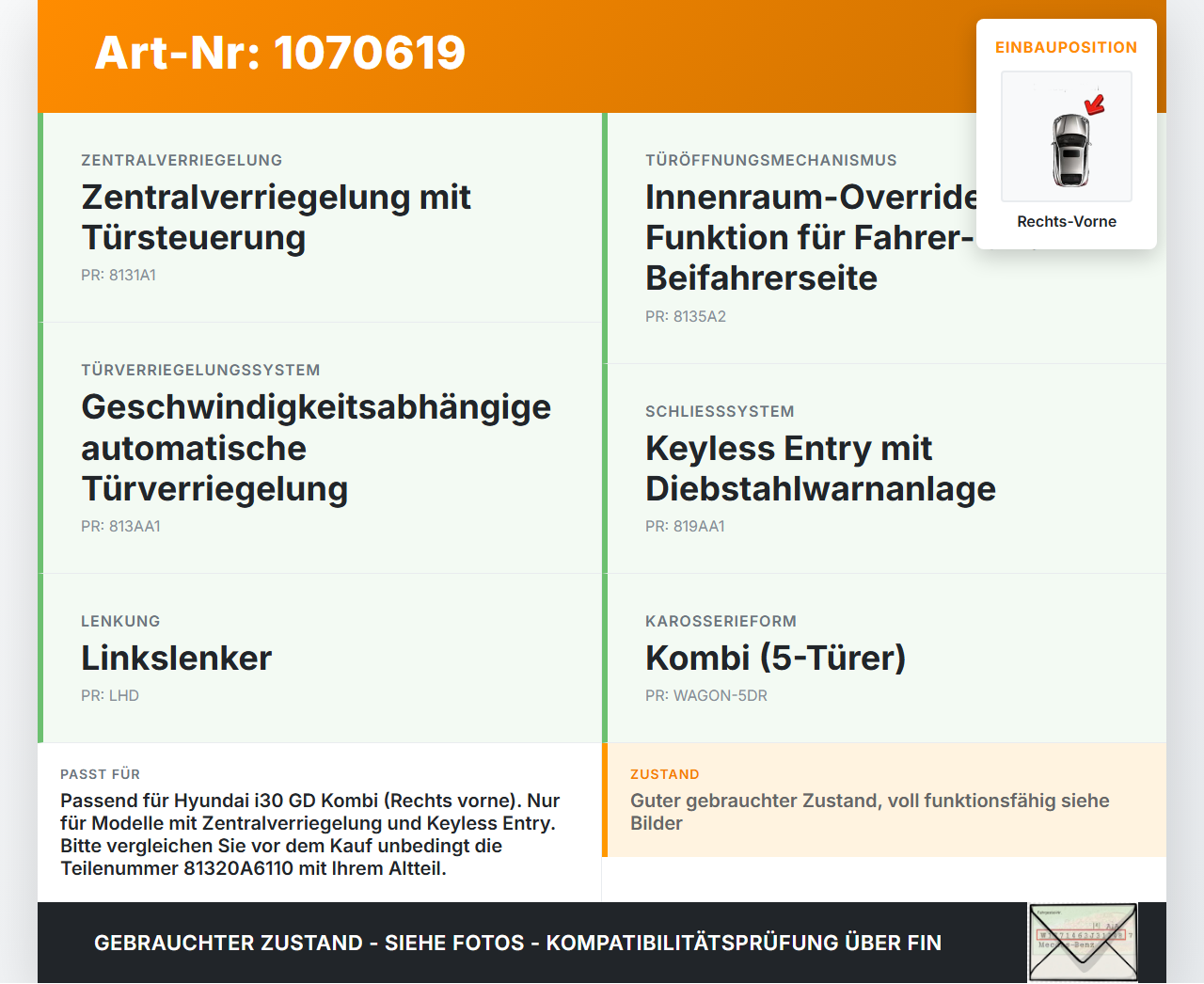The height and width of the screenshot is (984, 1204).
Task: Select Kombi (5-Türer) title
Action: coord(775,658)
